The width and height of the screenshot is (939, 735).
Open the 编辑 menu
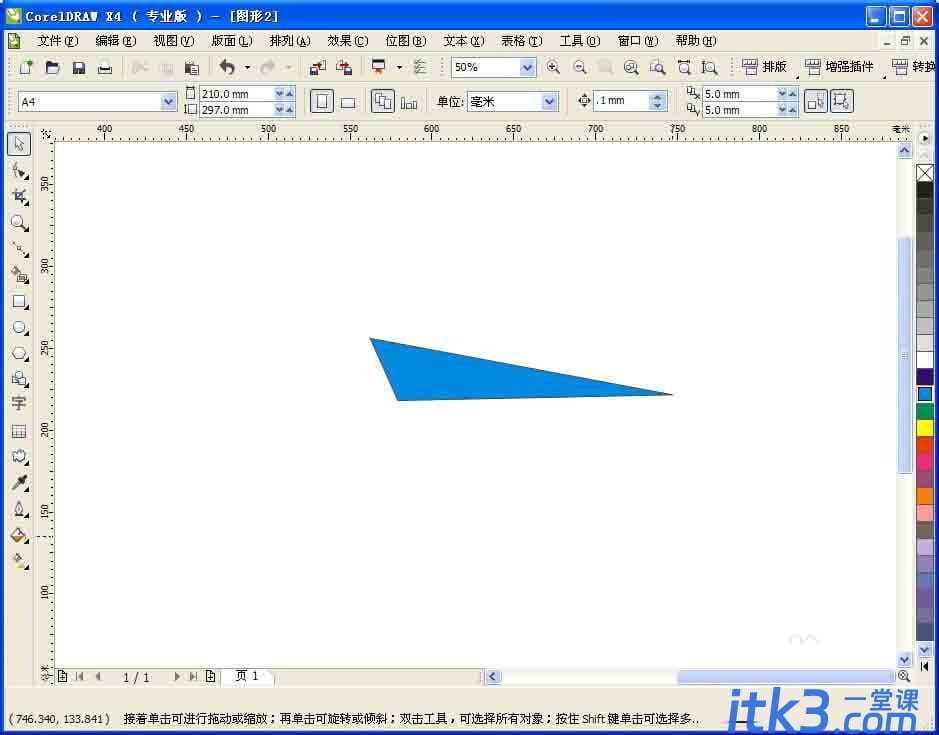tap(116, 41)
